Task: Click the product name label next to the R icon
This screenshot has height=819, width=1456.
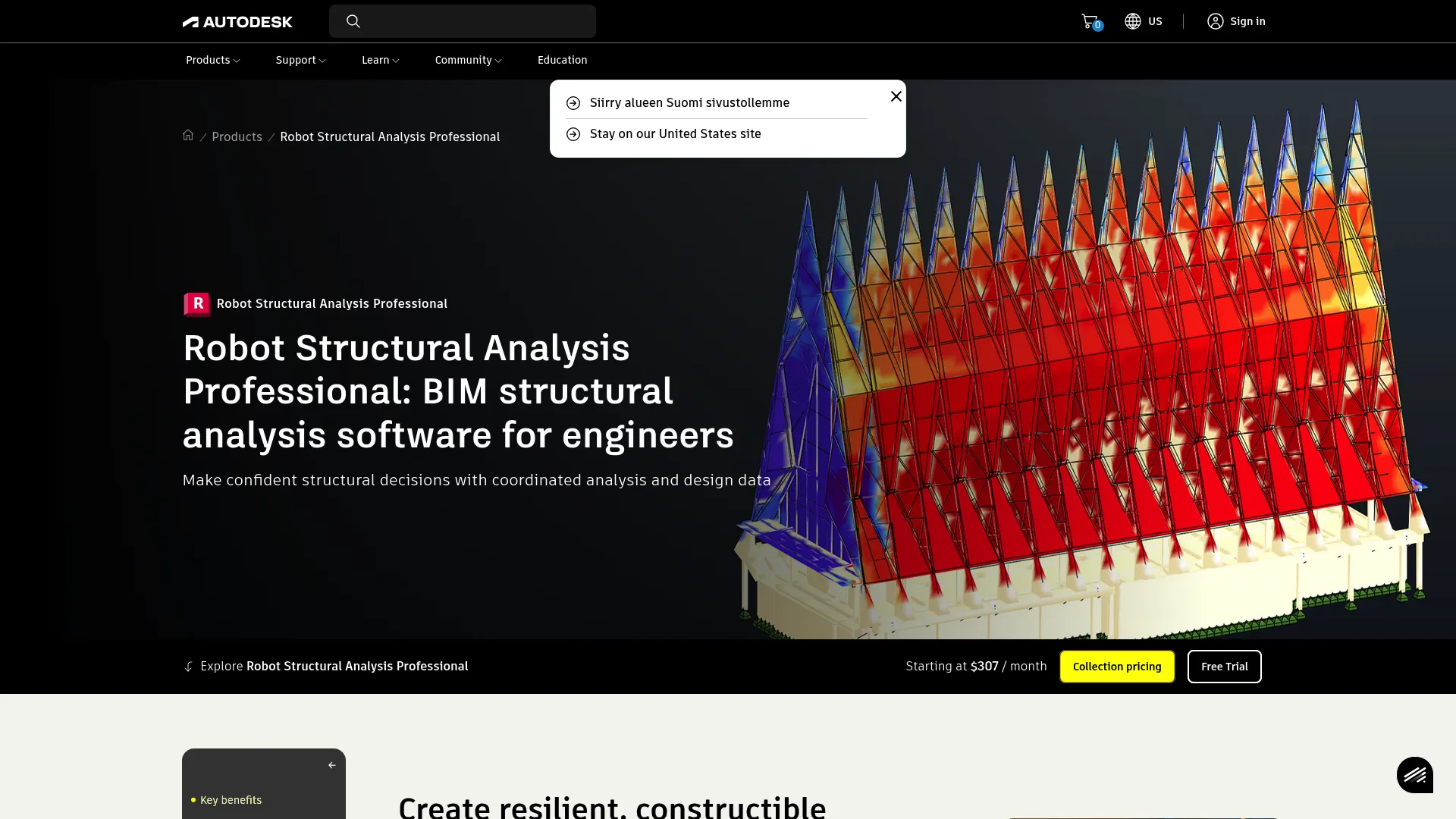Action: pos(332,303)
